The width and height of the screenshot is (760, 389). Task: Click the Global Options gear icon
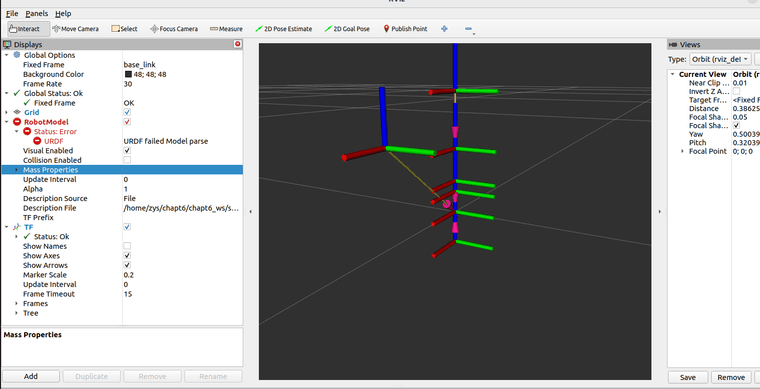coord(17,55)
